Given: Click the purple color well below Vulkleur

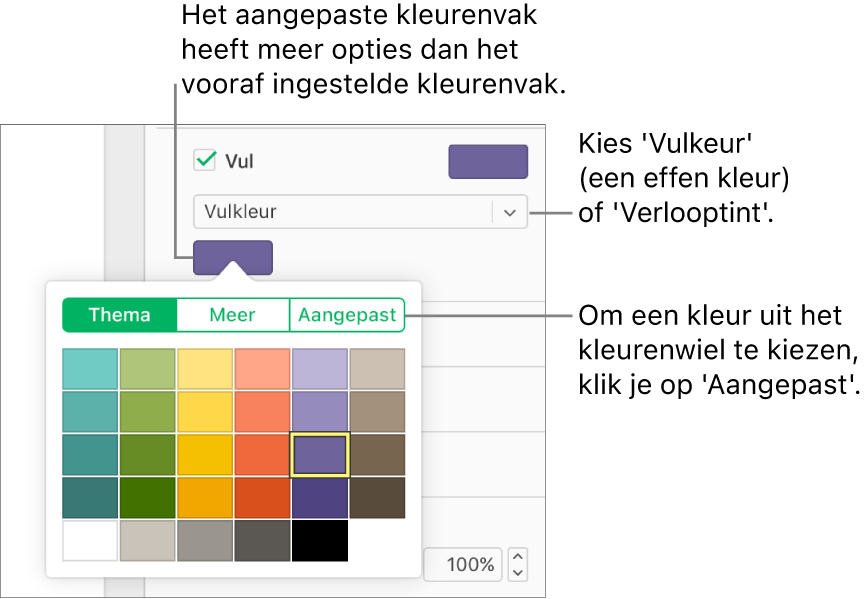Looking at the screenshot, I should [232, 257].
